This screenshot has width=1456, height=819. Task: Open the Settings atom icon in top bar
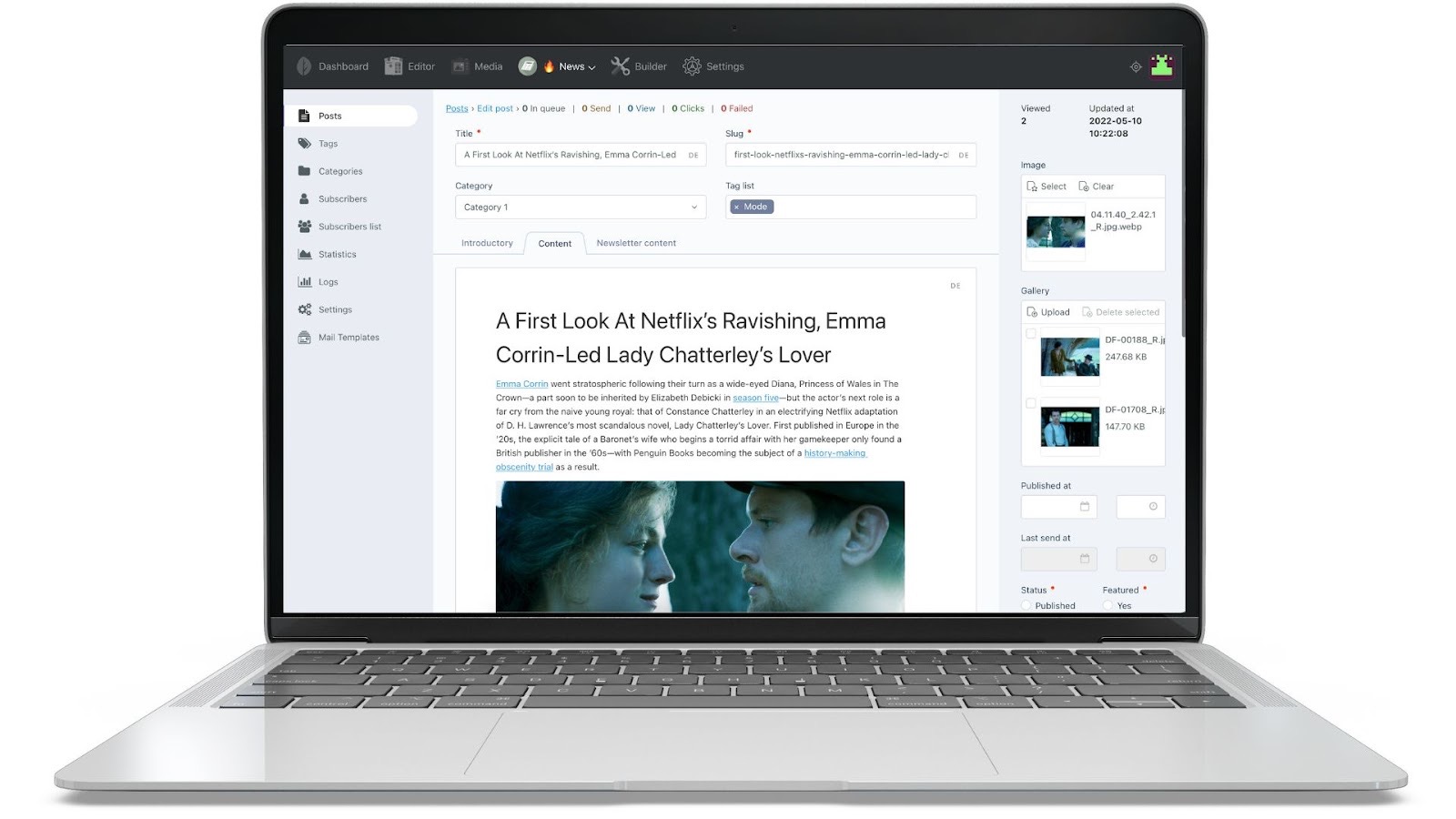coord(692,66)
